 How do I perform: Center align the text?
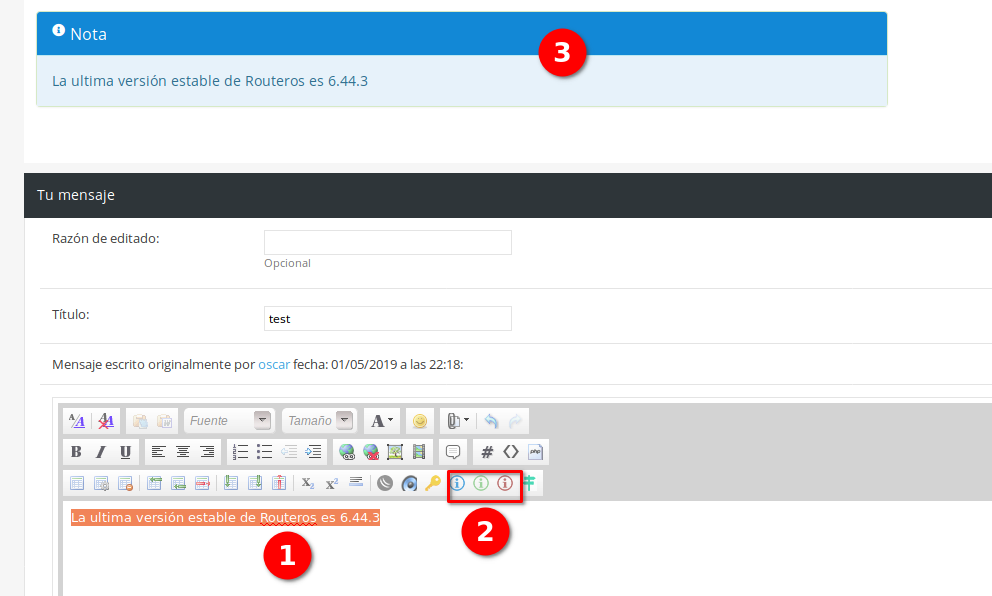[183, 452]
